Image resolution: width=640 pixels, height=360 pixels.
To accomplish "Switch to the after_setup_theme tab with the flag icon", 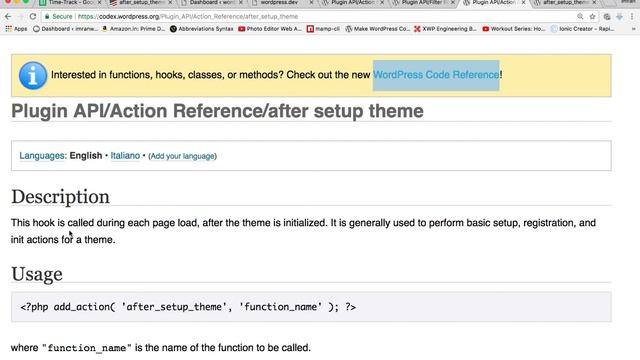I will pyautogui.click(x=141, y=3).
